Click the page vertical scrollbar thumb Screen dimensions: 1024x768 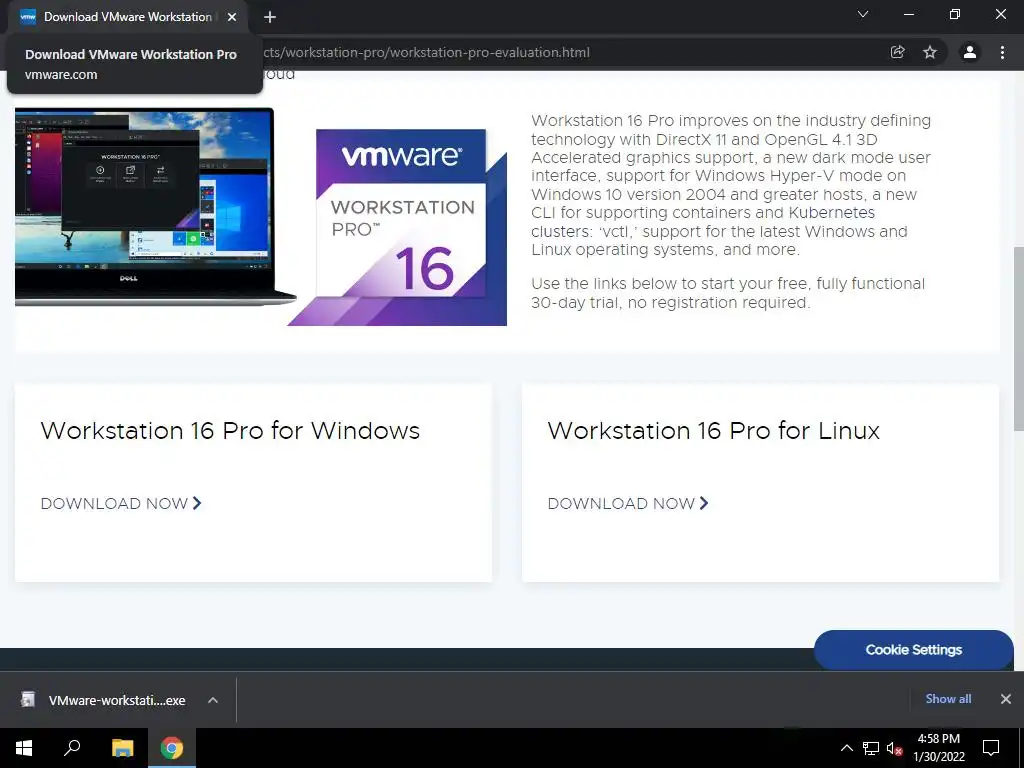[1018, 338]
